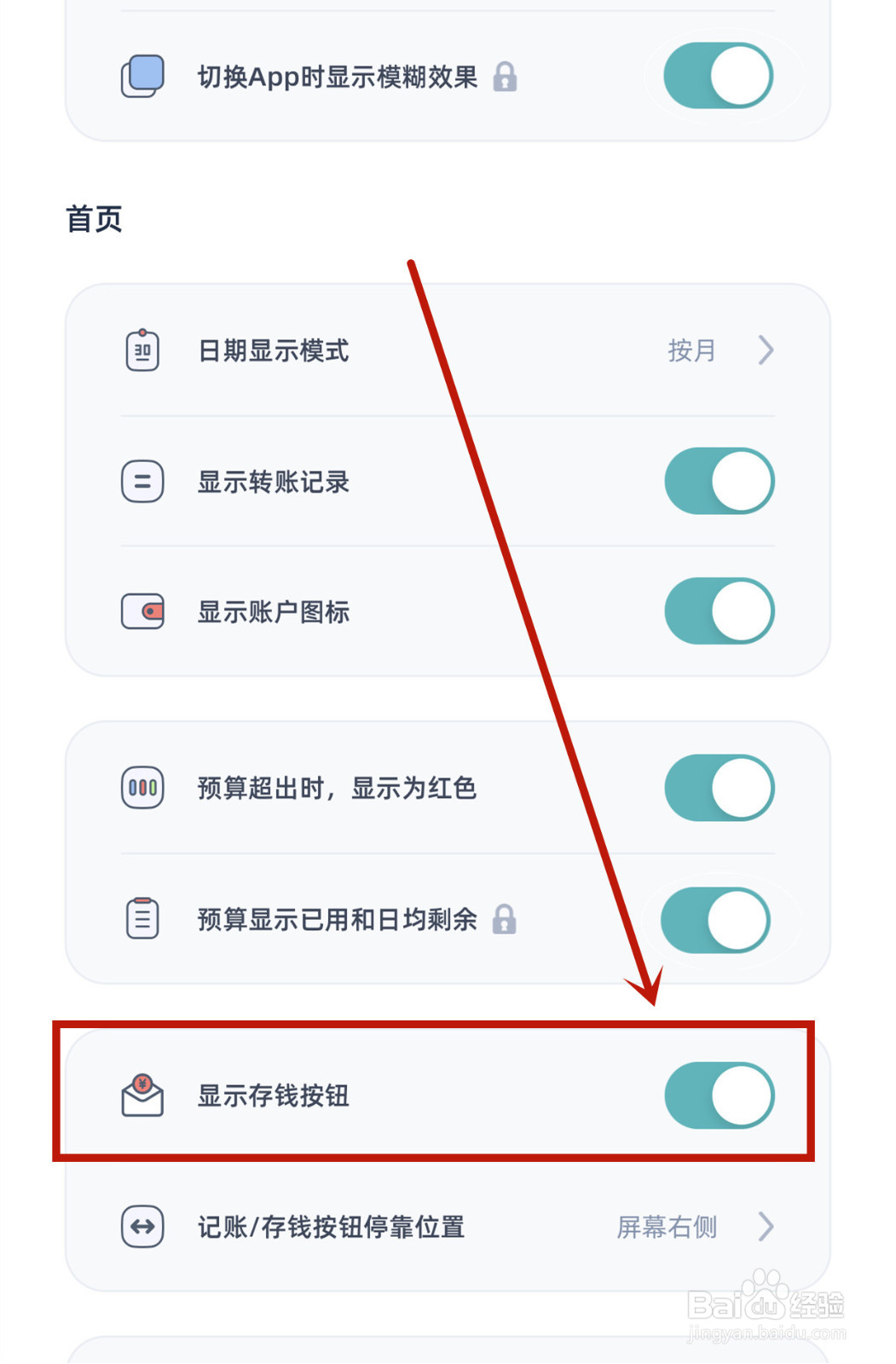Tap the clipboard icon for budget display
Screen dimensions: 896x1364
(142, 918)
